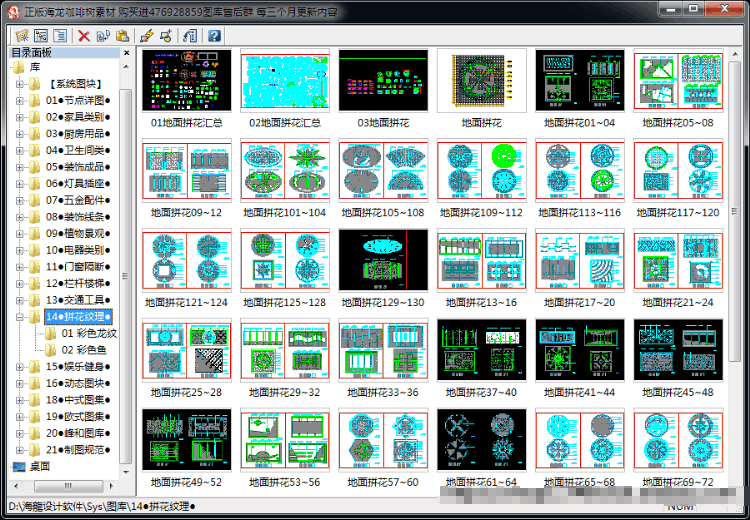Close the 目录面板 directory panel
The image size is (750, 520).
pyautogui.click(x=126, y=53)
